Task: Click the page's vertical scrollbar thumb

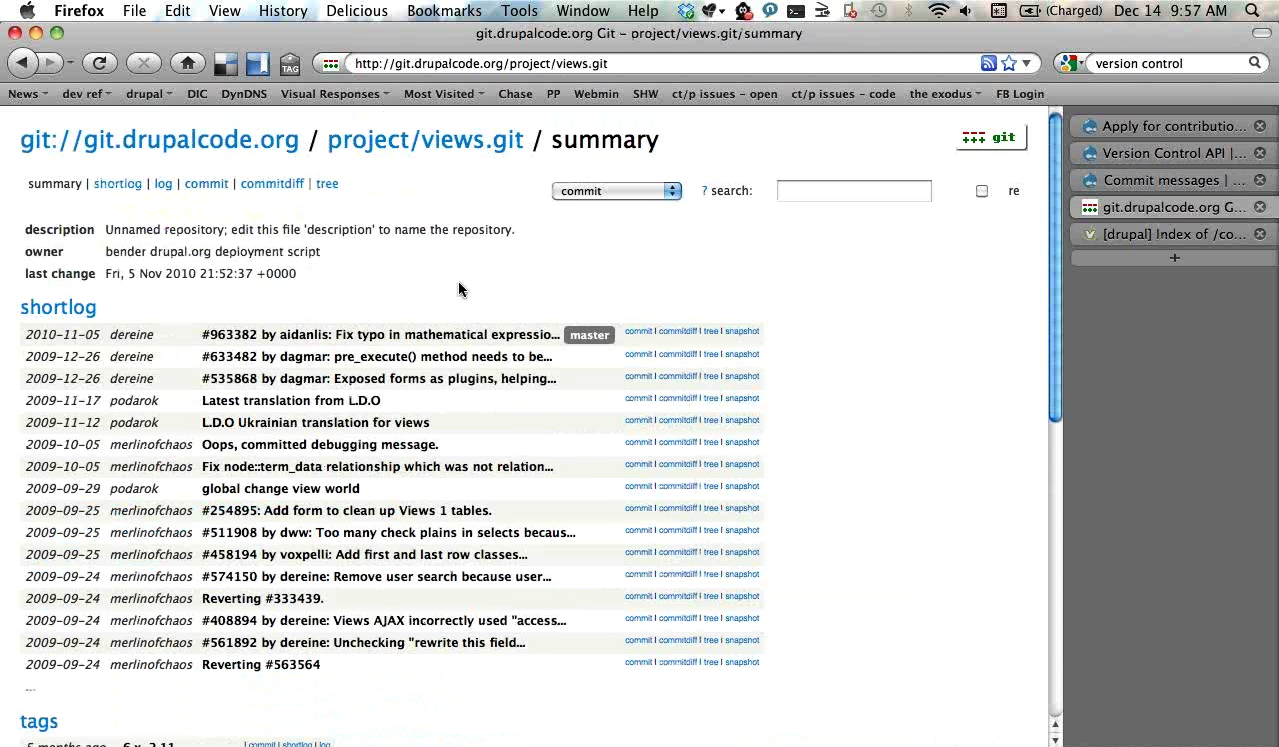Action: pyautogui.click(x=1055, y=267)
